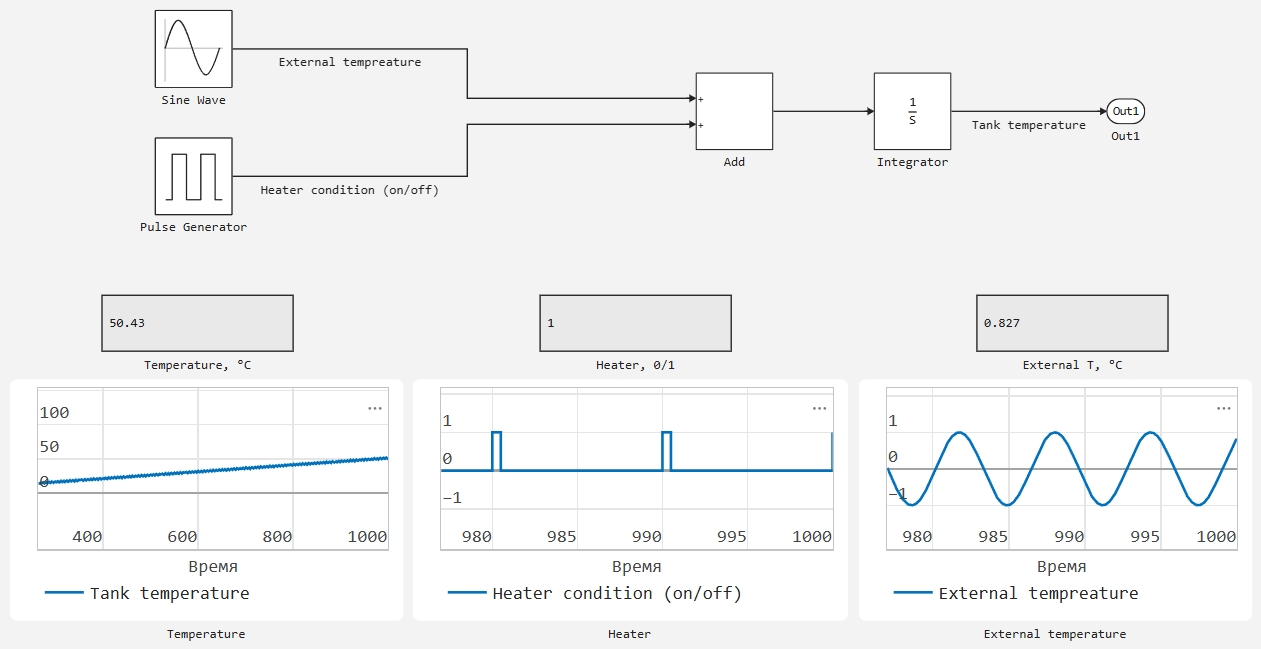This screenshot has height=649, width=1261.
Task: Click the 'External tempreature' signal line label
Action: 350,62
